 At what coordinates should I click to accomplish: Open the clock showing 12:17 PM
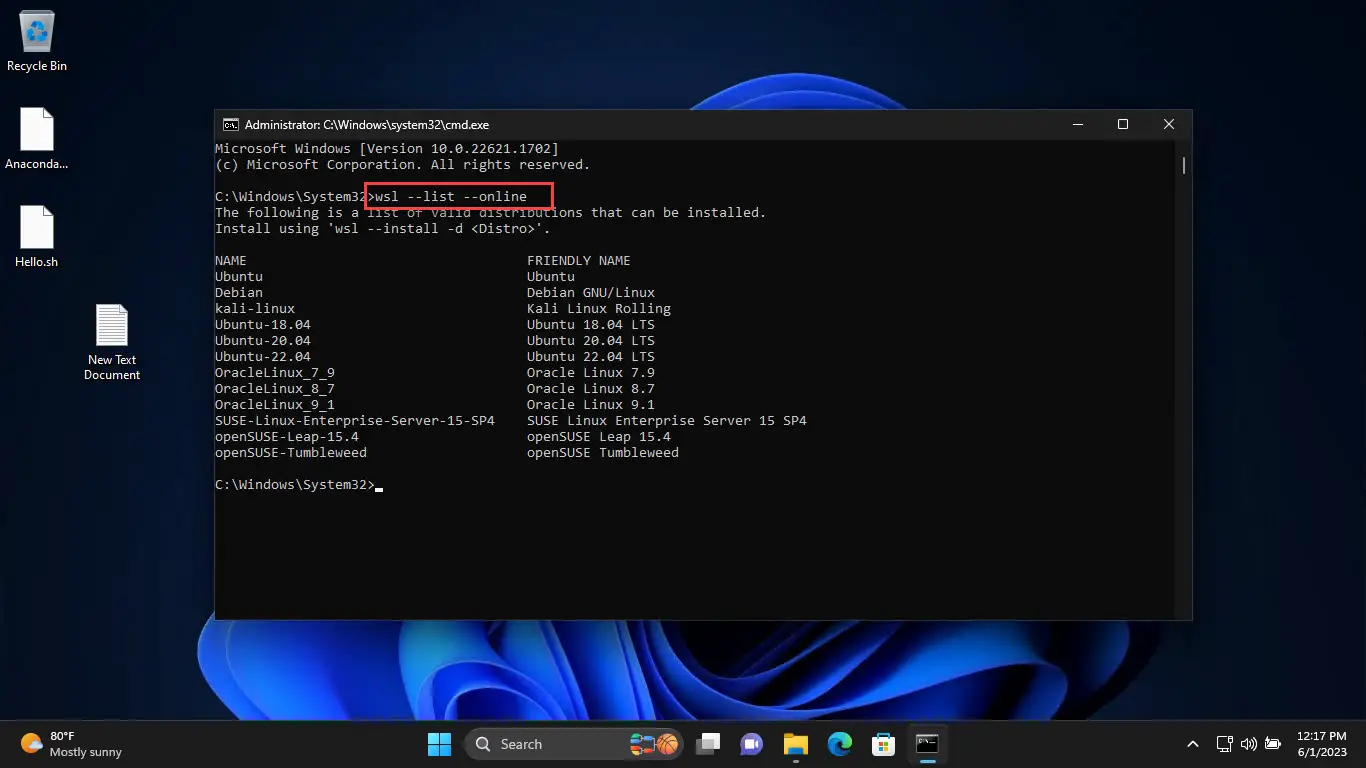click(x=1322, y=744)
